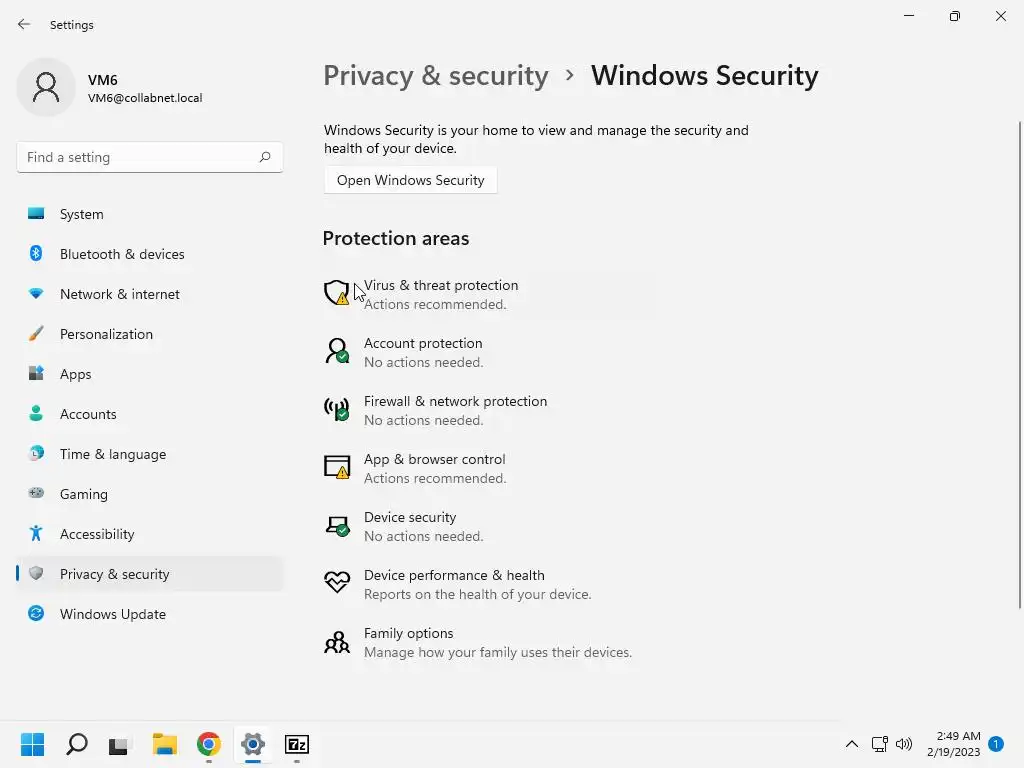Image resolution: width=1024 pixels, height=768 pixels.
Task: Open Accessibility settings section
Action: (x=96, y=534)
